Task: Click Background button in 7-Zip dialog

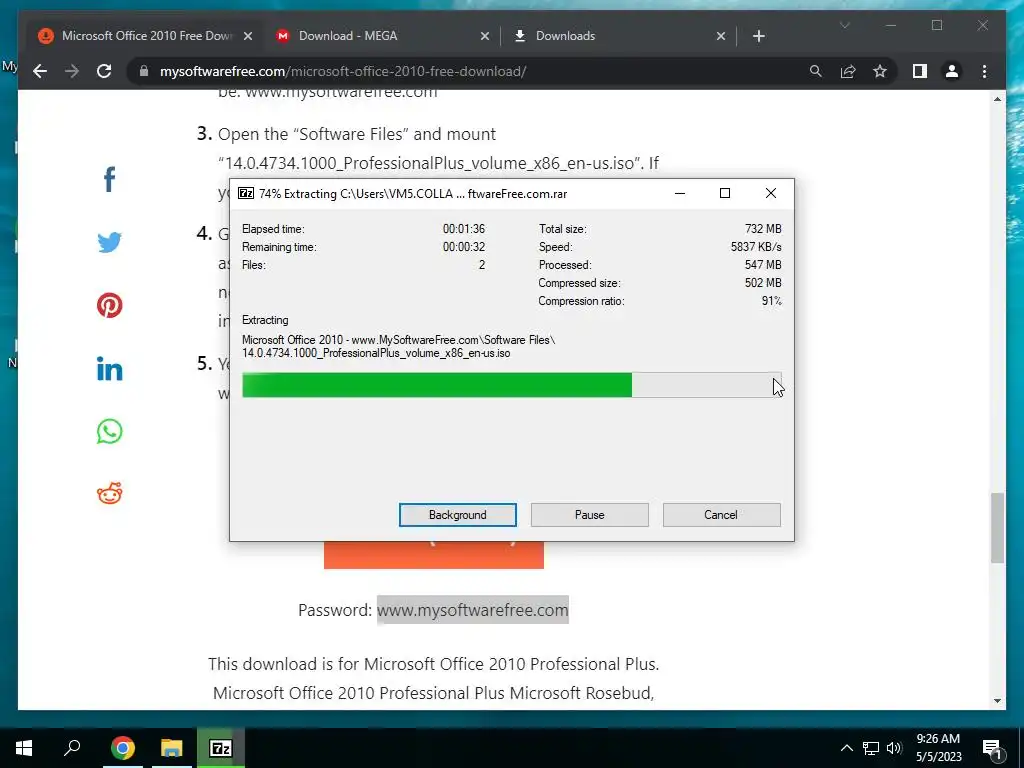Action: [458, 515]
